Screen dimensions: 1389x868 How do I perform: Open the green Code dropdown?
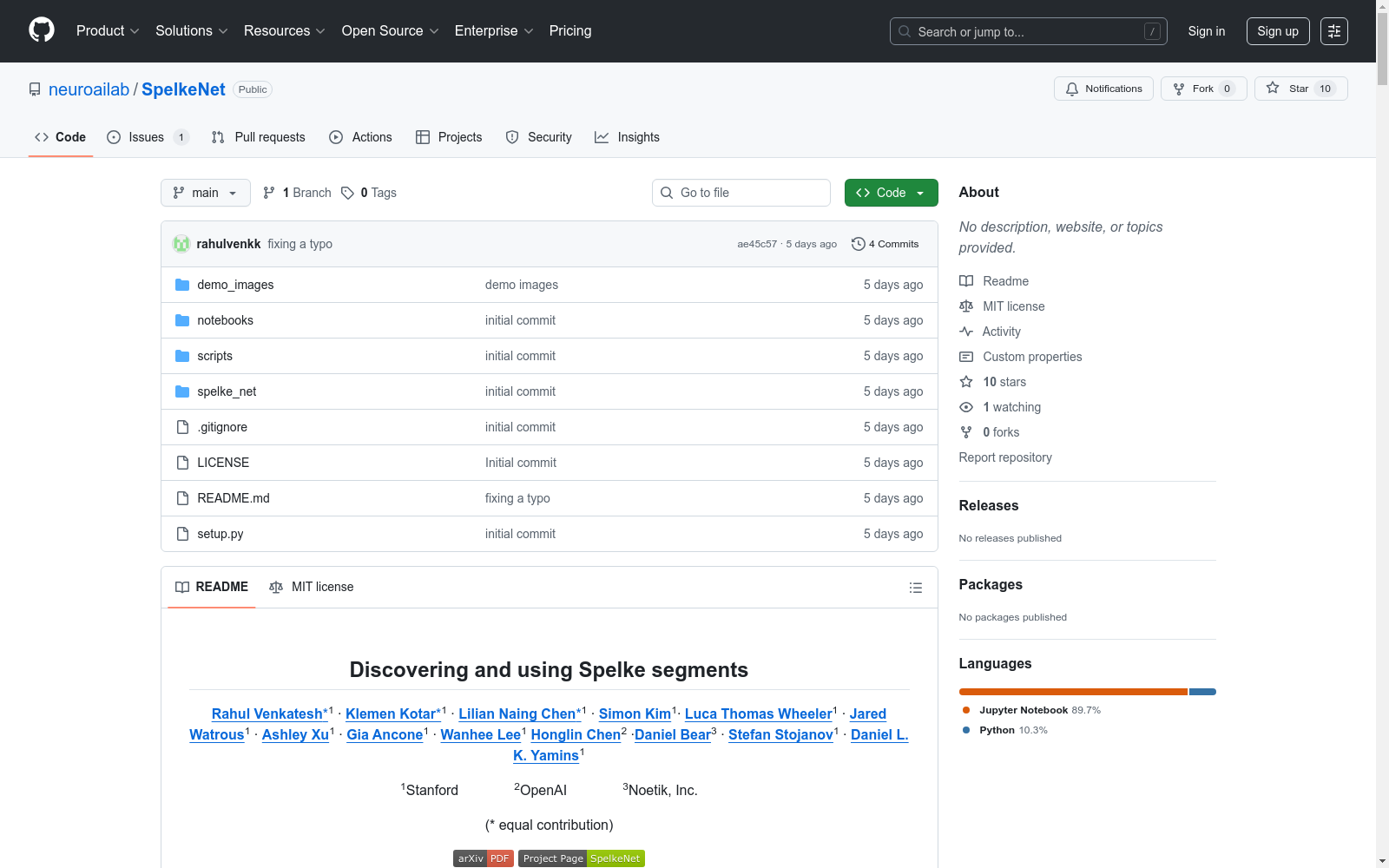(x=892, y=193)
